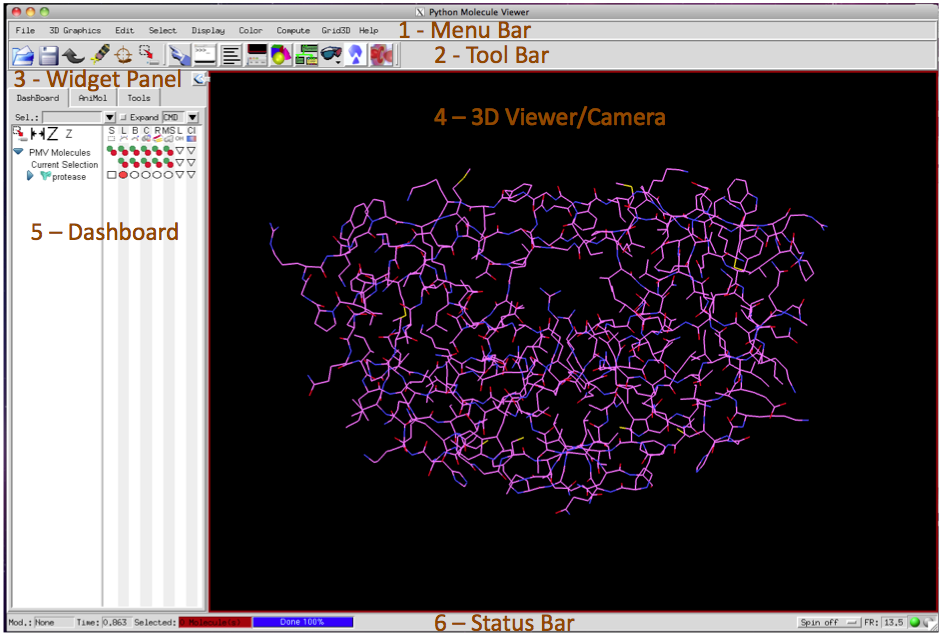Toggle the red lines circle for protease
944x638 pixels.
pos(123,175)
